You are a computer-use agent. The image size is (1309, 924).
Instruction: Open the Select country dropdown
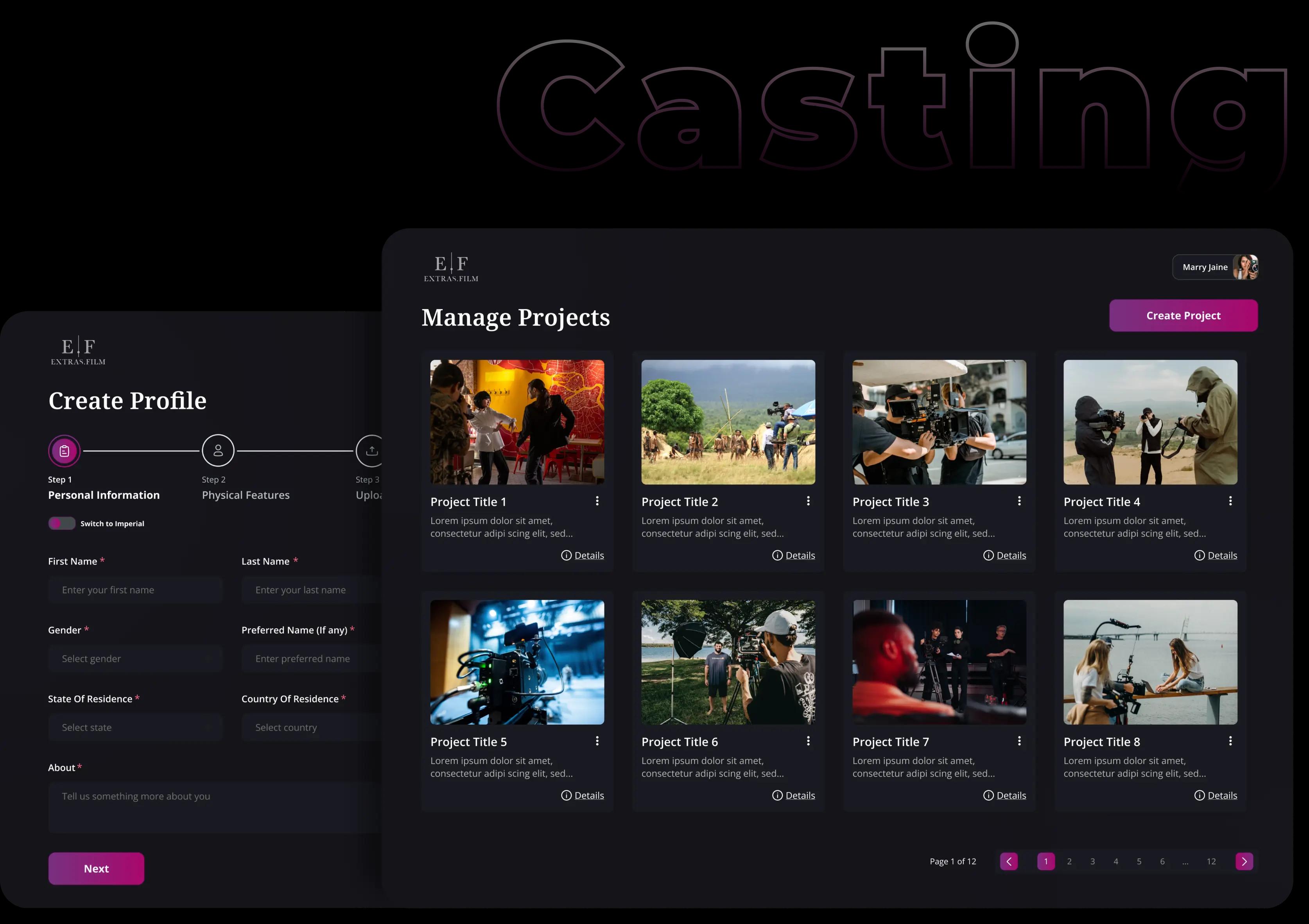pos(311,727)
